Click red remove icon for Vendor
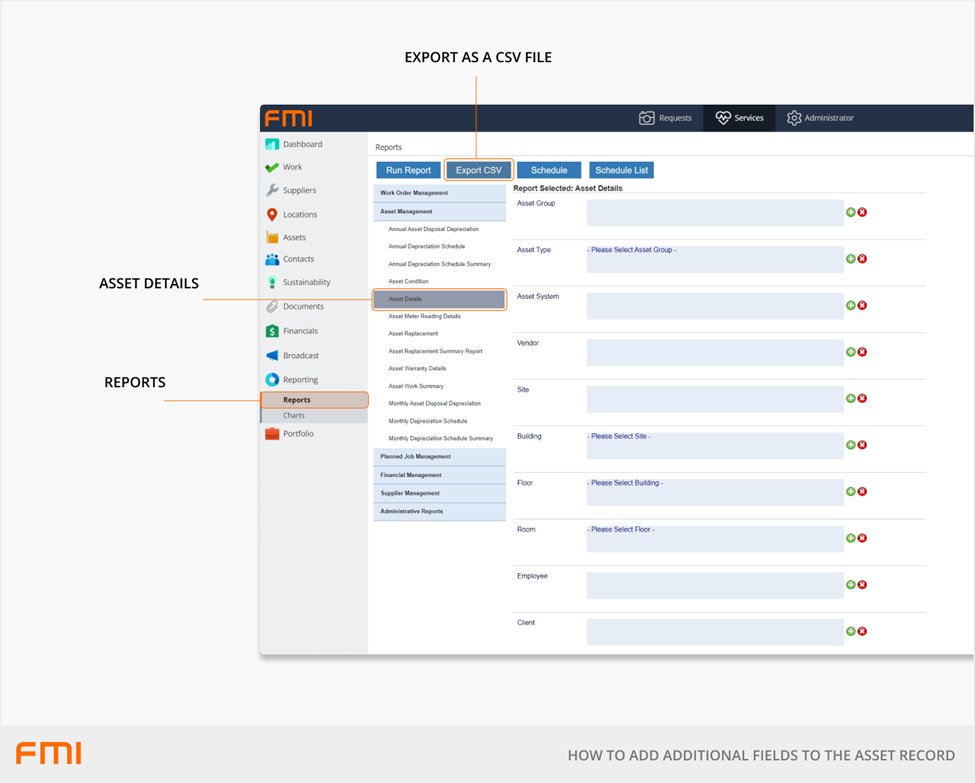 coord(862,352)
